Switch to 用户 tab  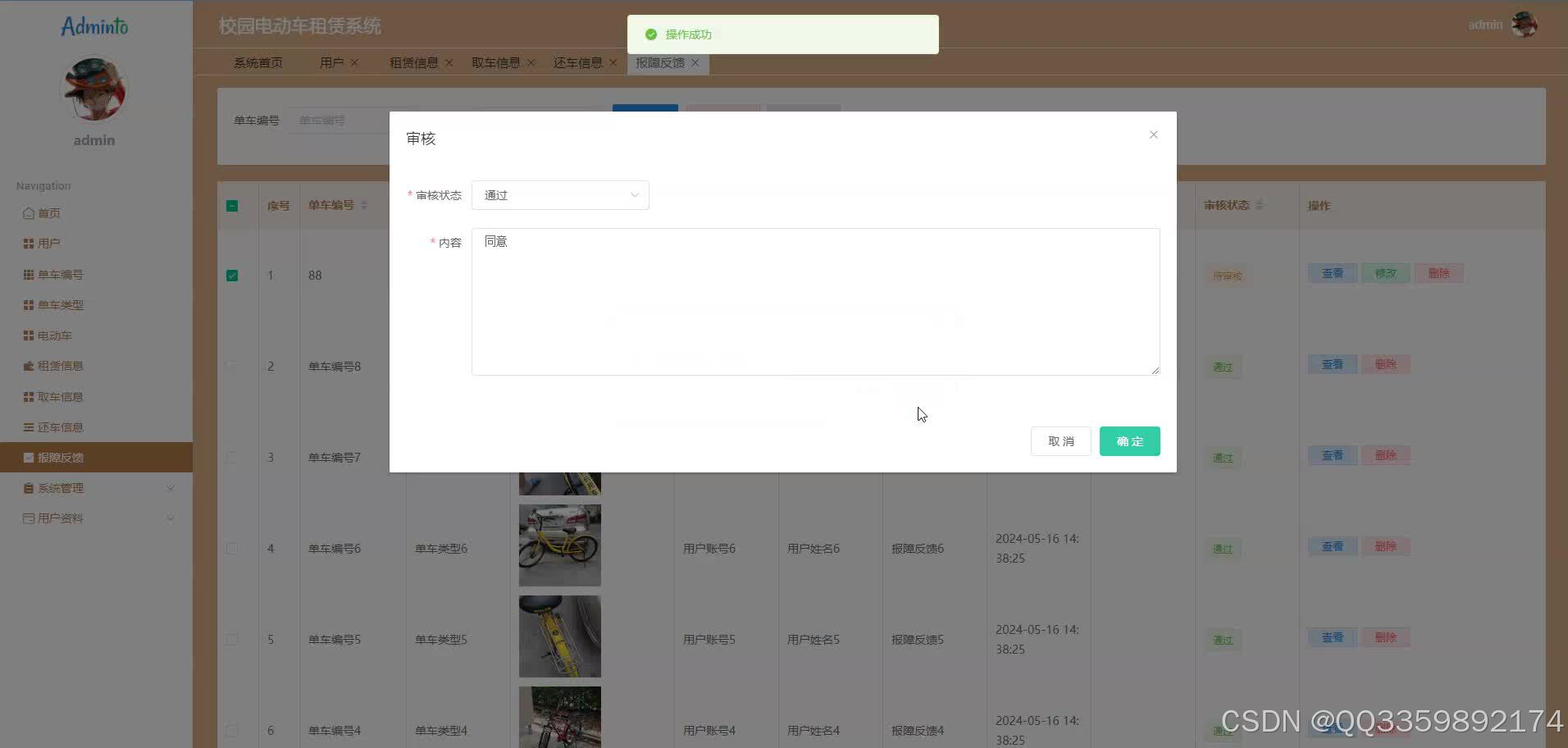click(331, 63)
